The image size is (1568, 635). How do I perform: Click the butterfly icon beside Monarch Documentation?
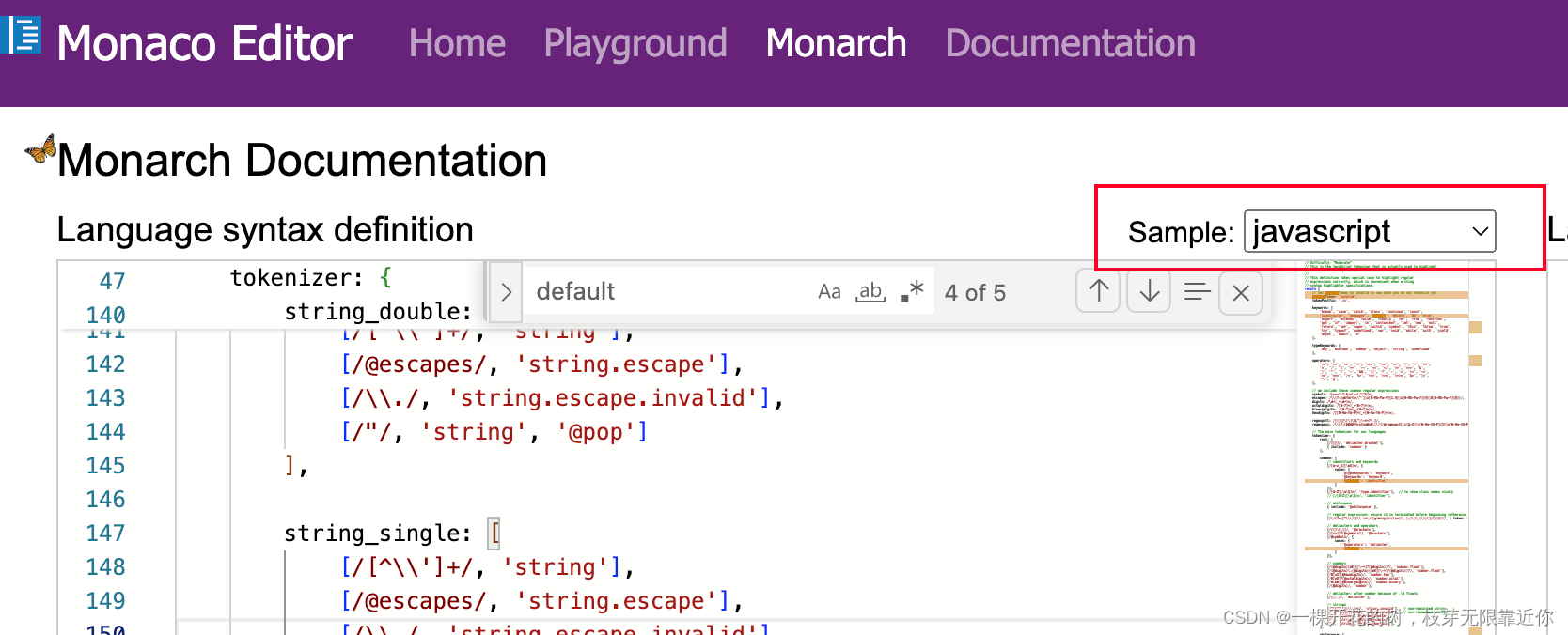coord(40,149)
